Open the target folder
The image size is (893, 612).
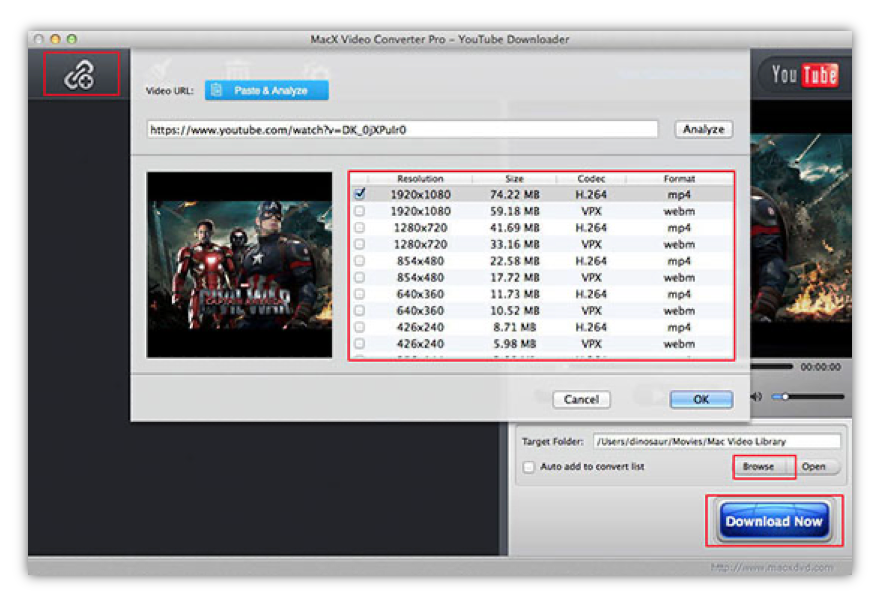[814, 467]
